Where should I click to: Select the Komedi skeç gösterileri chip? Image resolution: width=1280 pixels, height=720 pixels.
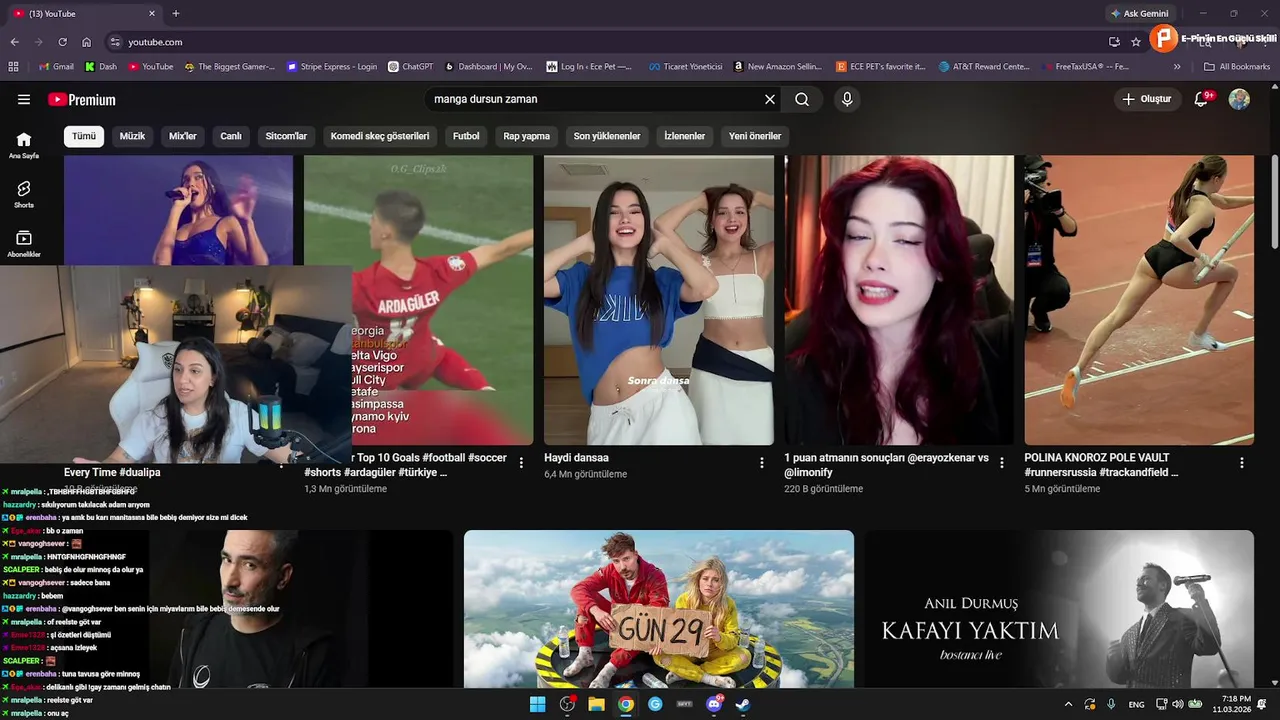click(x=380, y=136)
